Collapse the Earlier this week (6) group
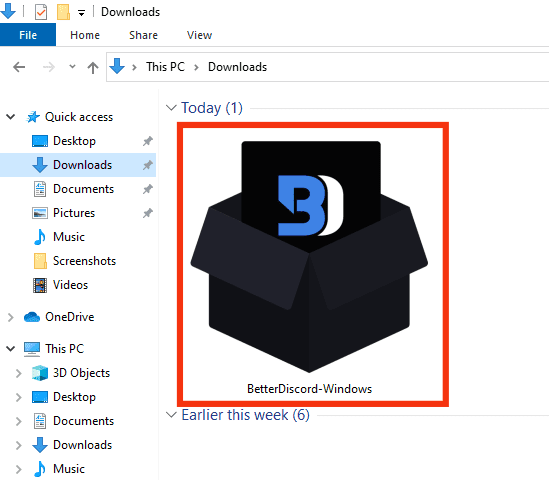 171,415
